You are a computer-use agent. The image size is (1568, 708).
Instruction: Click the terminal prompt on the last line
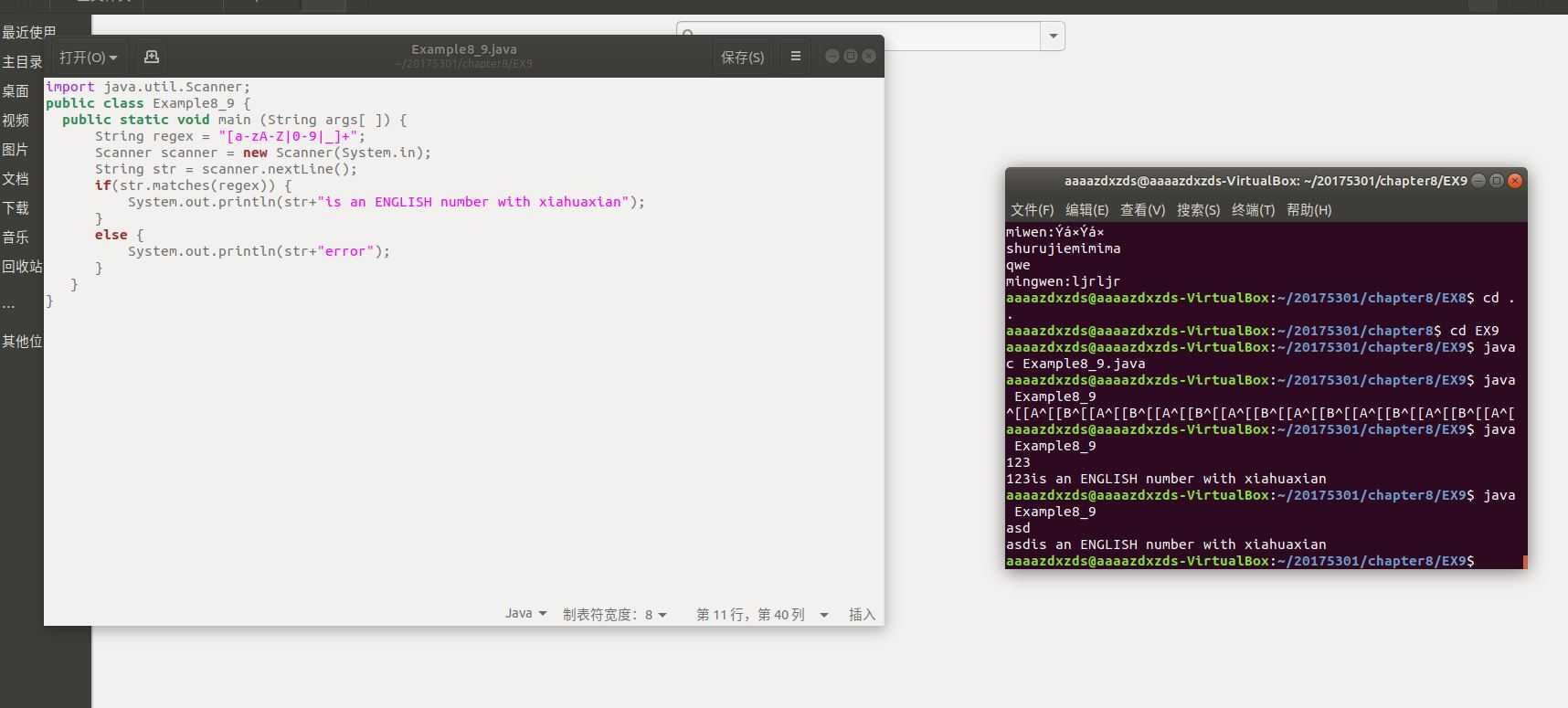(1240, 561)
